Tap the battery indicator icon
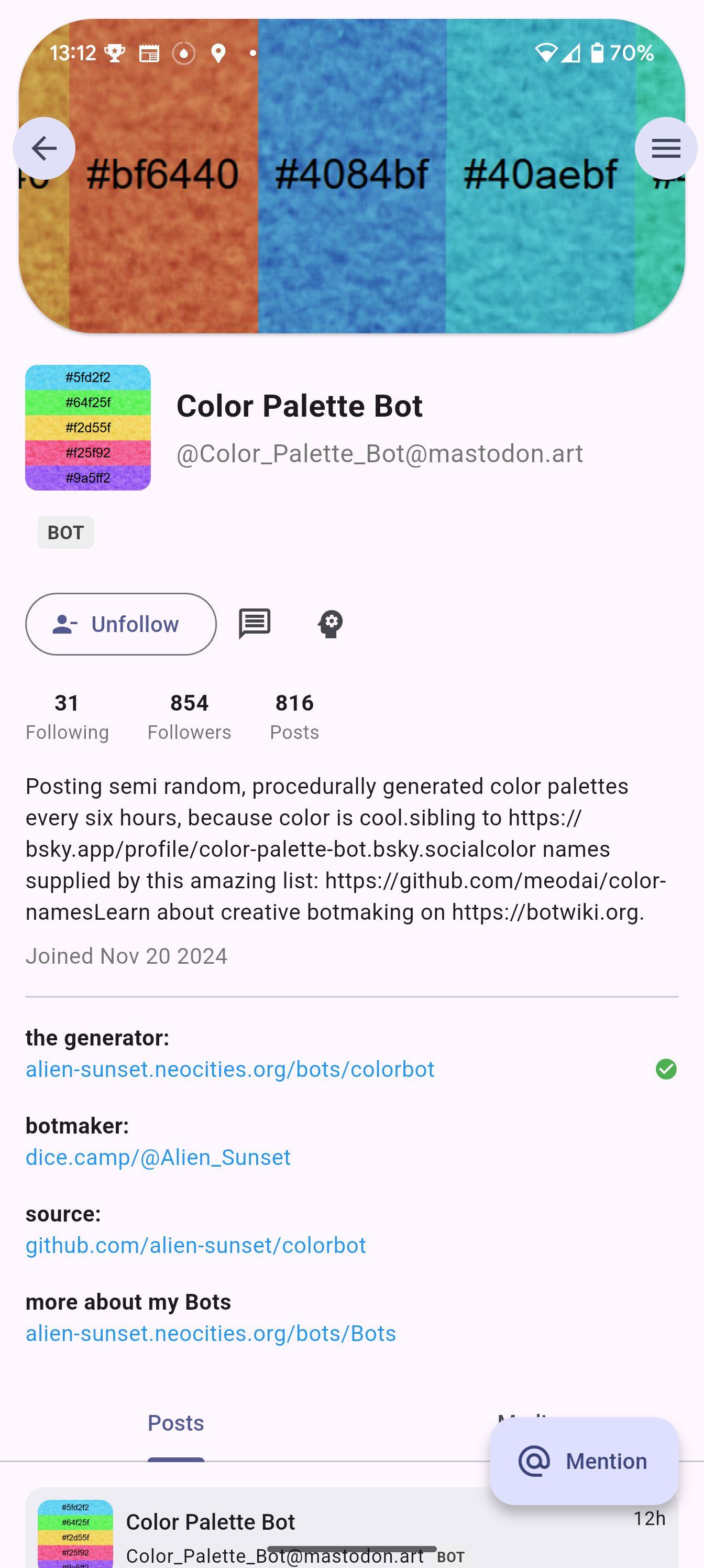 (x=598, y=53)
